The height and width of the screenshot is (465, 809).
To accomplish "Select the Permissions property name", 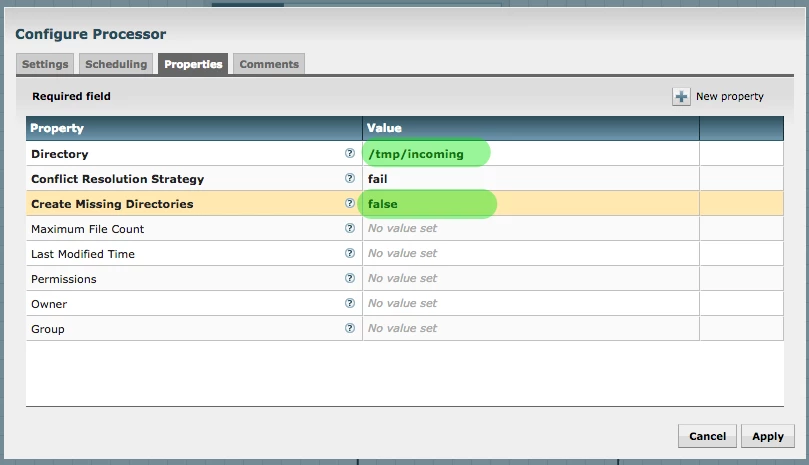I will coord(63,279).
